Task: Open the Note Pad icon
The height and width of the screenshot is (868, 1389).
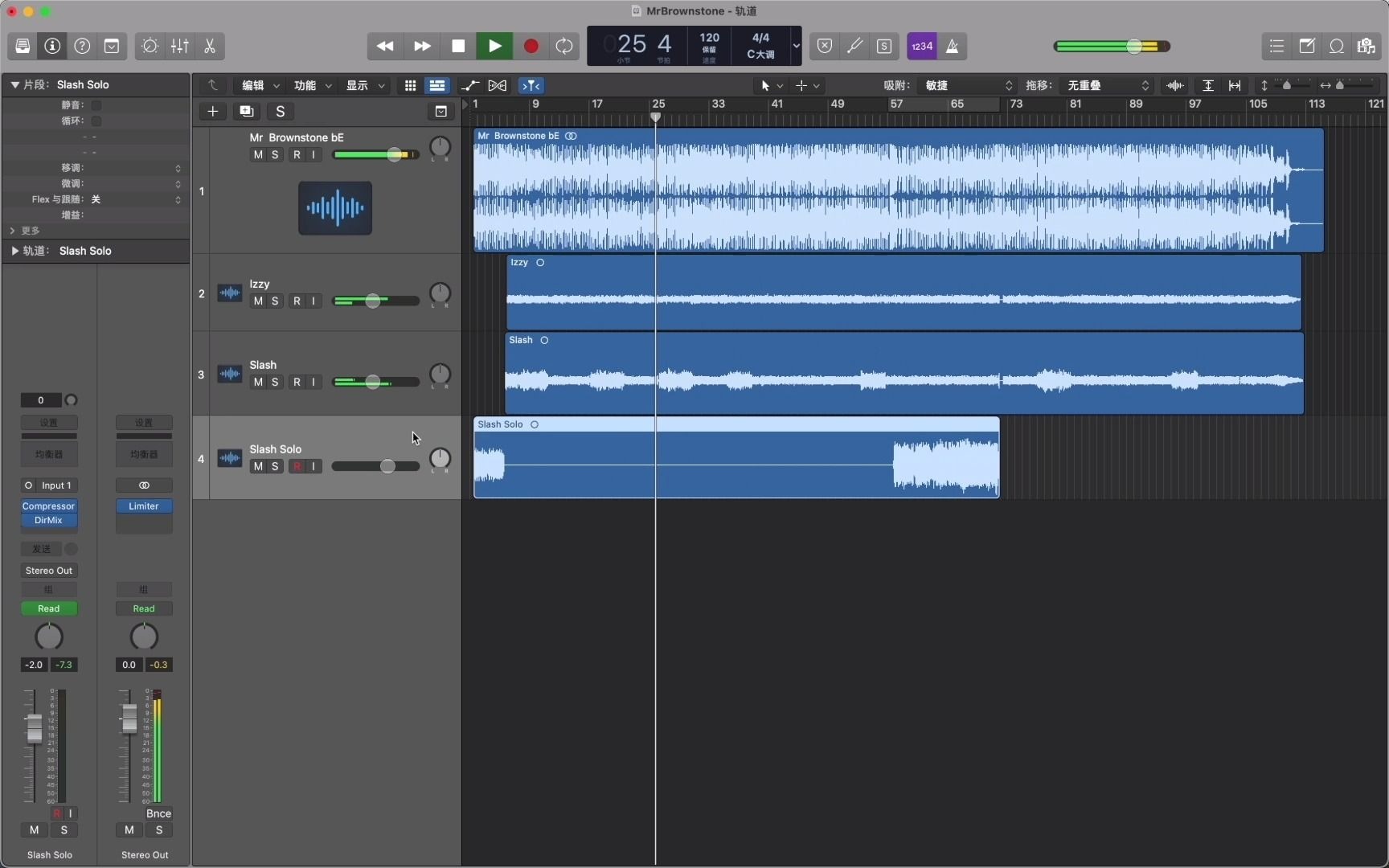Action: [1307, 46]
